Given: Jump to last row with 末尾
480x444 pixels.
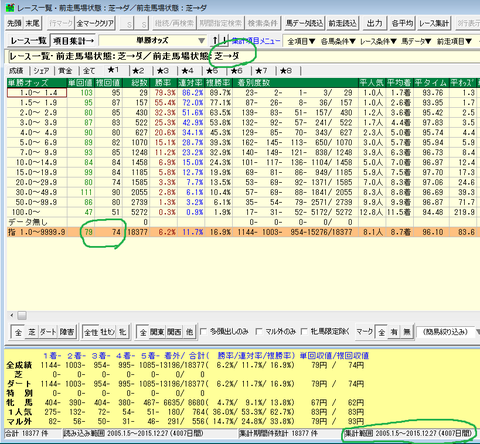Looking at the screenshot, I should pos(33,23).
